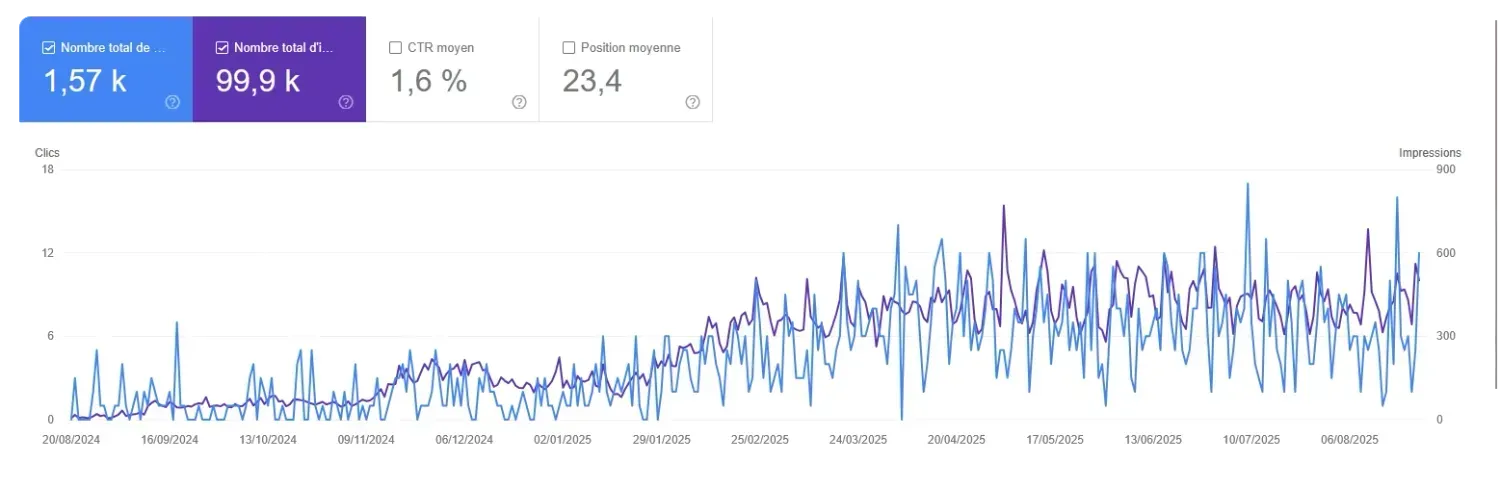Click the 02/01/2025 date on timeline
Image resolution: width=1500 pixels, height=488 pixels.
coord(563,439)
